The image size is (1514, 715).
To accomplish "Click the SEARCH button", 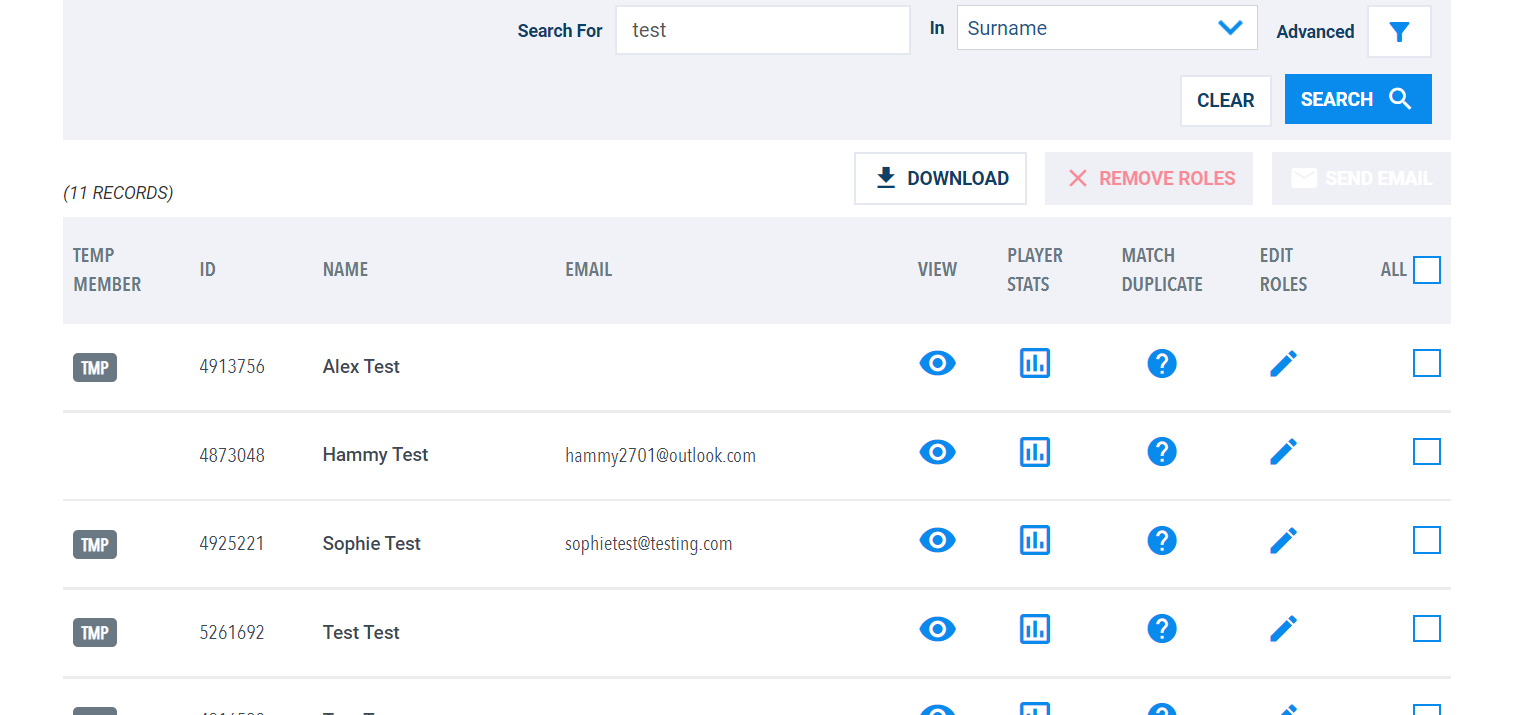I will pos(1358,99).
